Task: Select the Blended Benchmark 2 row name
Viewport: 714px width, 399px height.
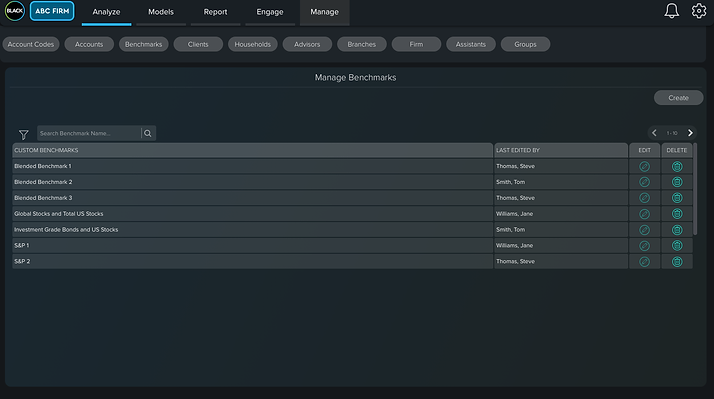Action: pyautogui.click(x=43, y=182)
